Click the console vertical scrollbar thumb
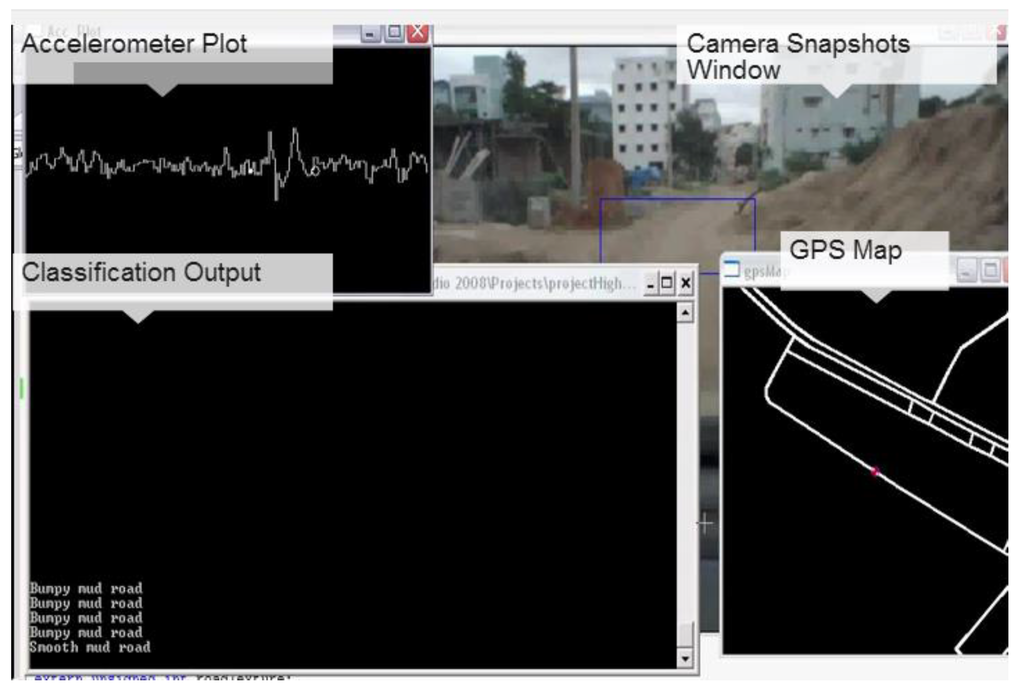The image size is (1024, 692). [685, 636]
